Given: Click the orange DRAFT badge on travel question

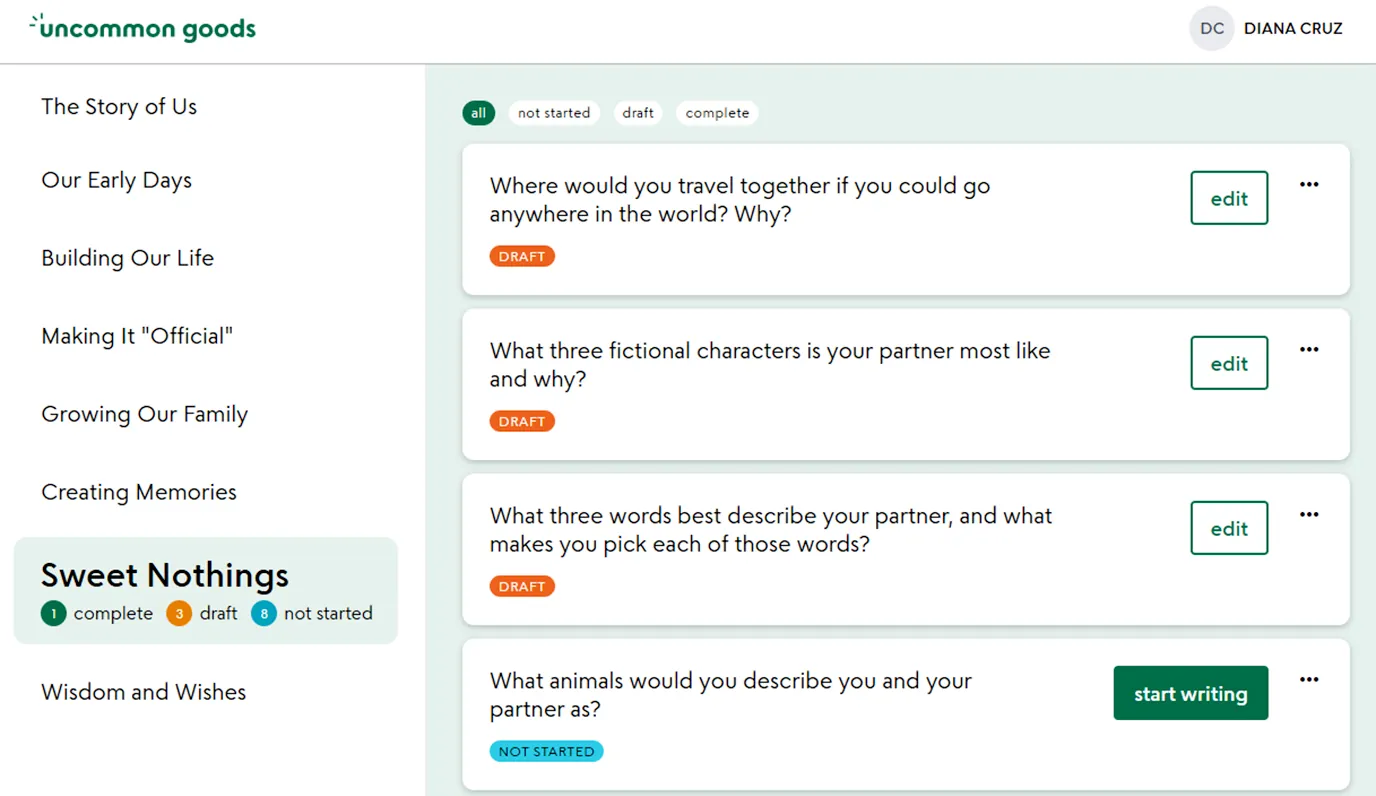Looking at the screenshot, I should 522,256.
